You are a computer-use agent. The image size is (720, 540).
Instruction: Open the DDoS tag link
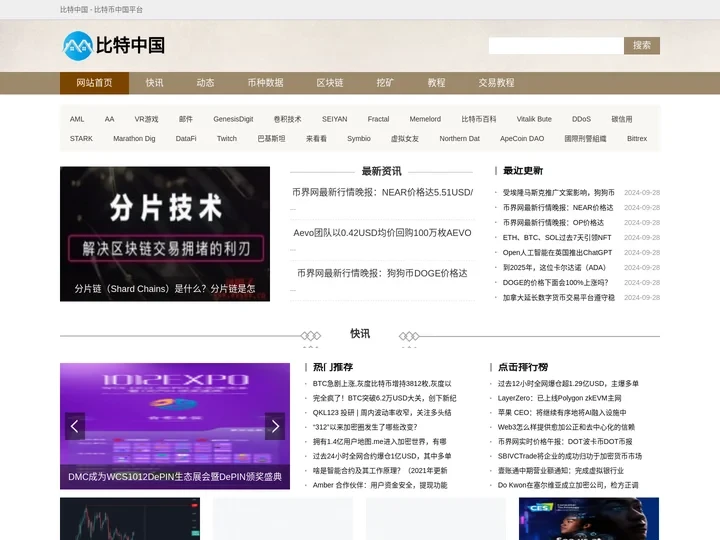pos(581,119)
